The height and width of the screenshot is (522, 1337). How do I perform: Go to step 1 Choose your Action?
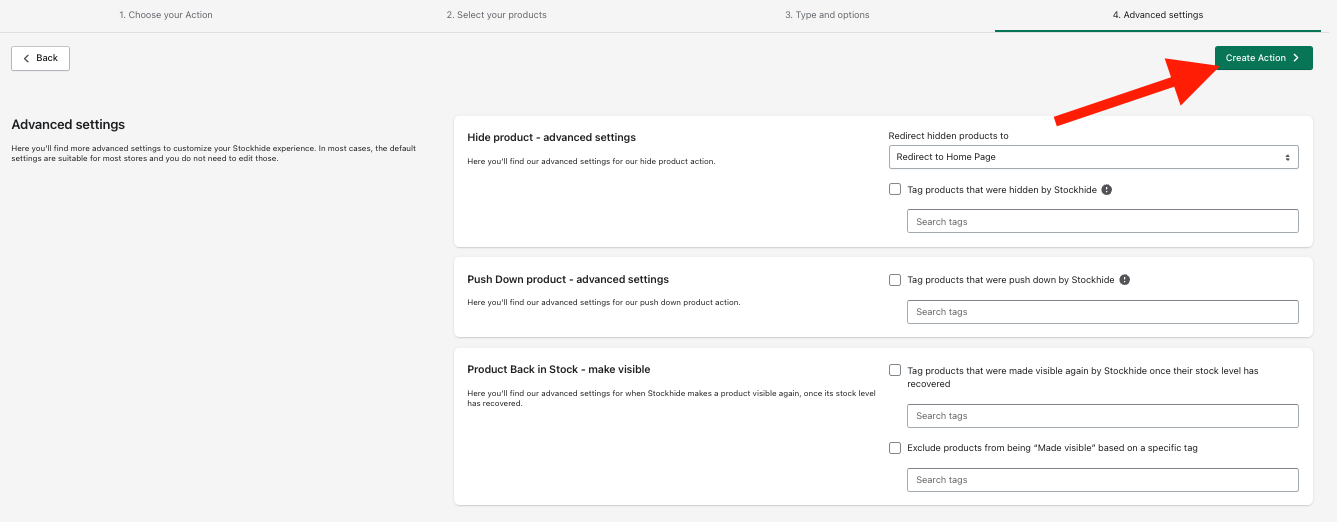(166, 15)
